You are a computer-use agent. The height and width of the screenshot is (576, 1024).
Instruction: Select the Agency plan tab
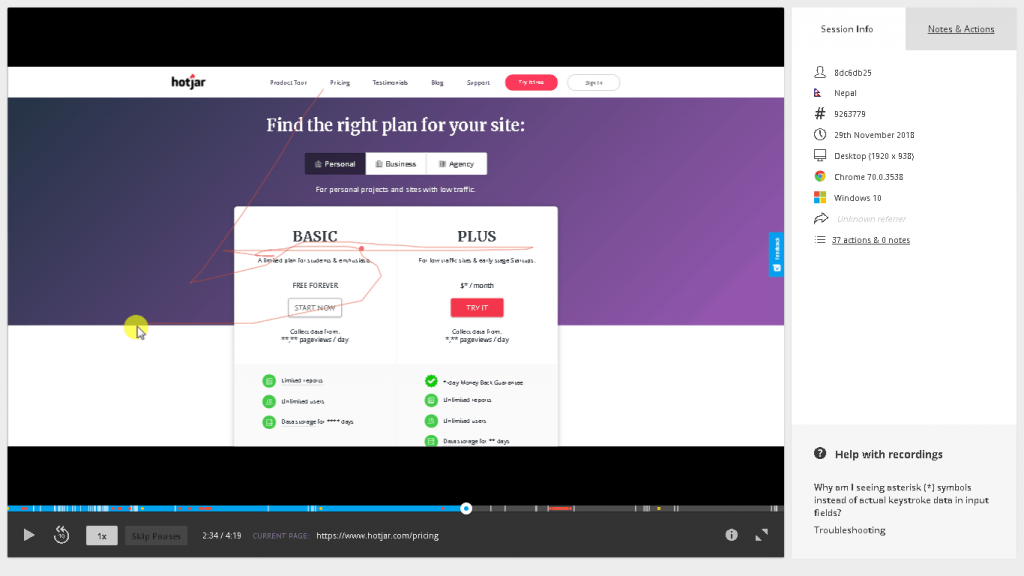[456, 163]
